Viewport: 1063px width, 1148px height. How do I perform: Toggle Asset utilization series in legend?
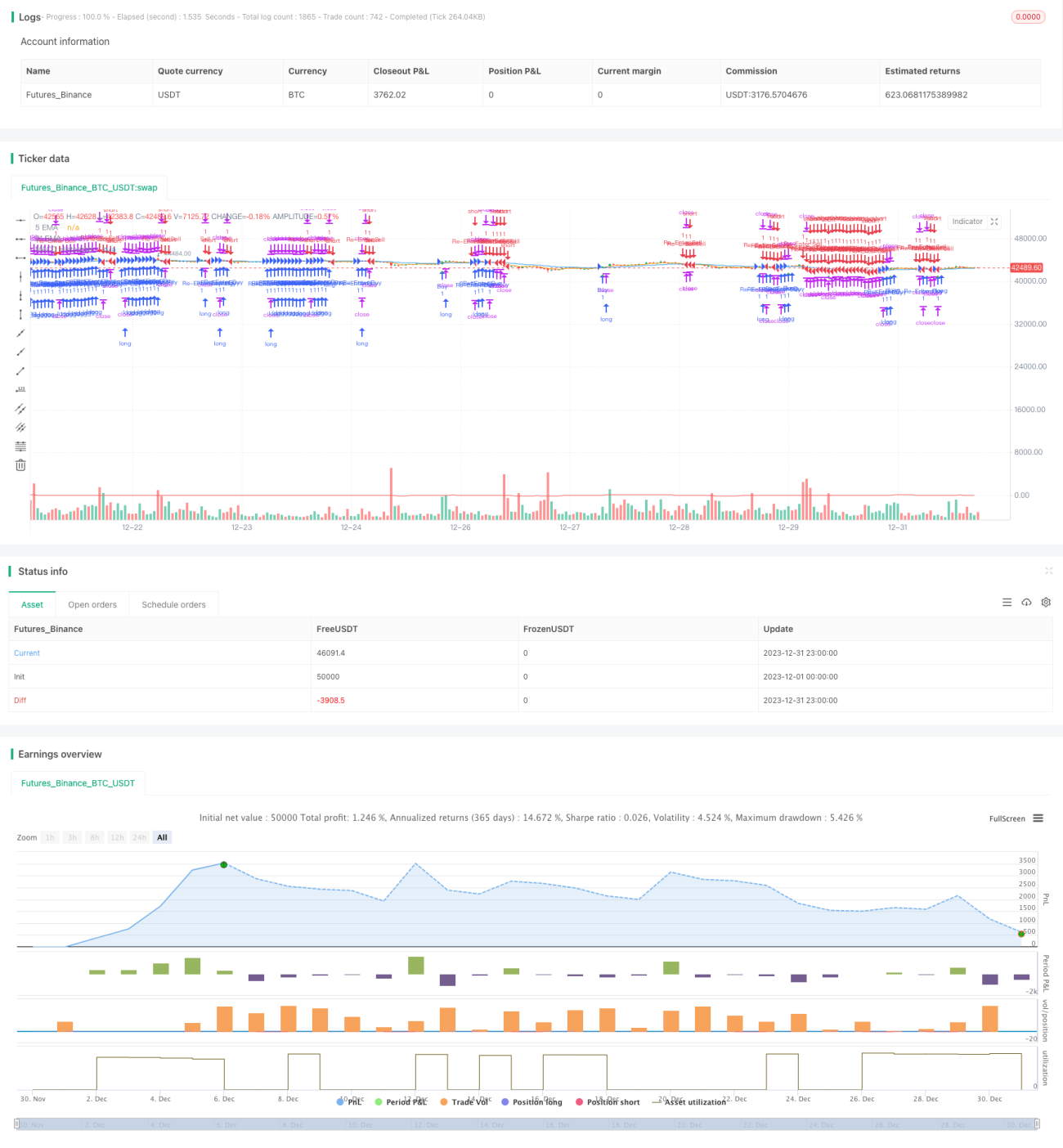click(x=688, y=1102)
